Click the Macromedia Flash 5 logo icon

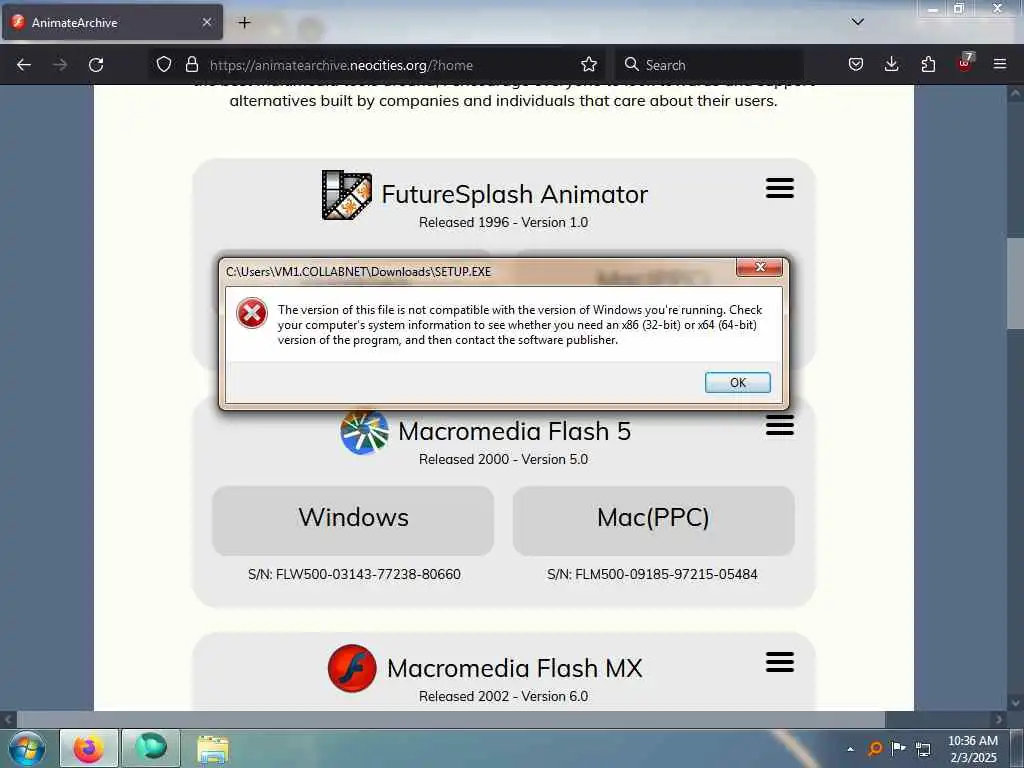[364, 431]
